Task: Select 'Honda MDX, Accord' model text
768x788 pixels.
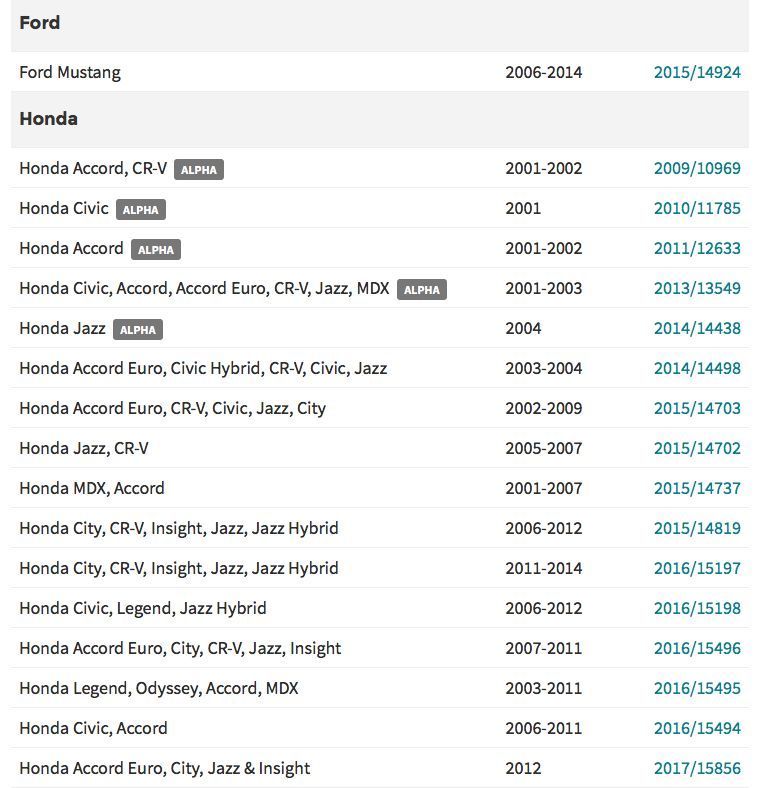Action: (92, 488)
